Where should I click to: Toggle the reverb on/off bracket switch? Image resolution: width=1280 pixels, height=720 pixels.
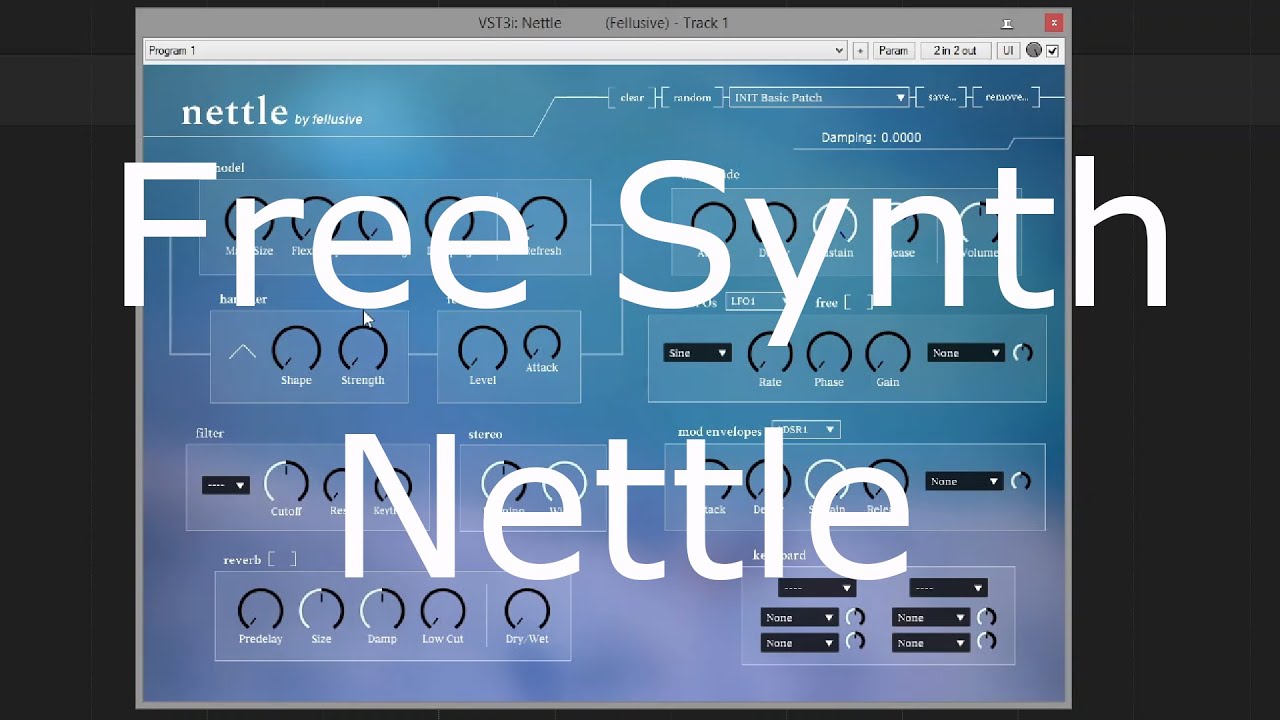point(282,559)
